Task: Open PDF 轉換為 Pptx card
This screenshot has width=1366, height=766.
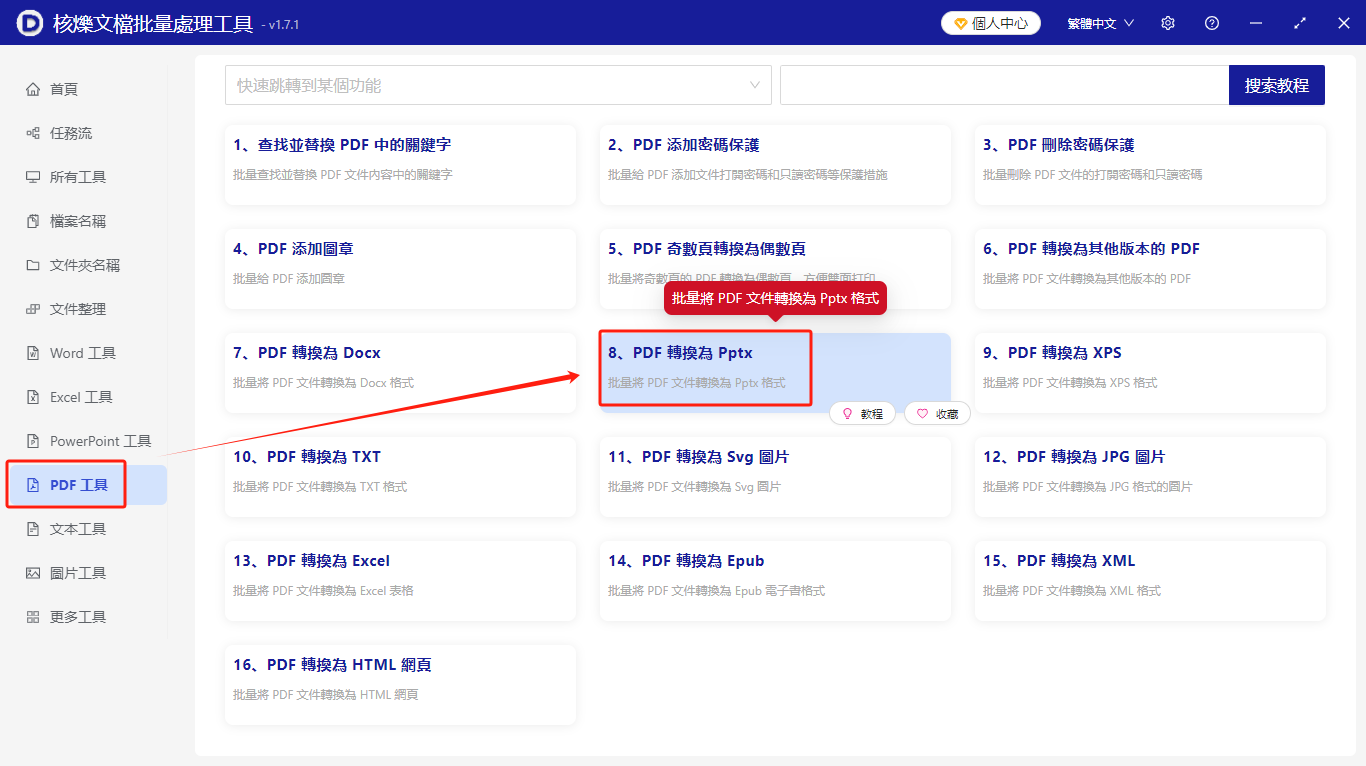Action: click(775, 373)
